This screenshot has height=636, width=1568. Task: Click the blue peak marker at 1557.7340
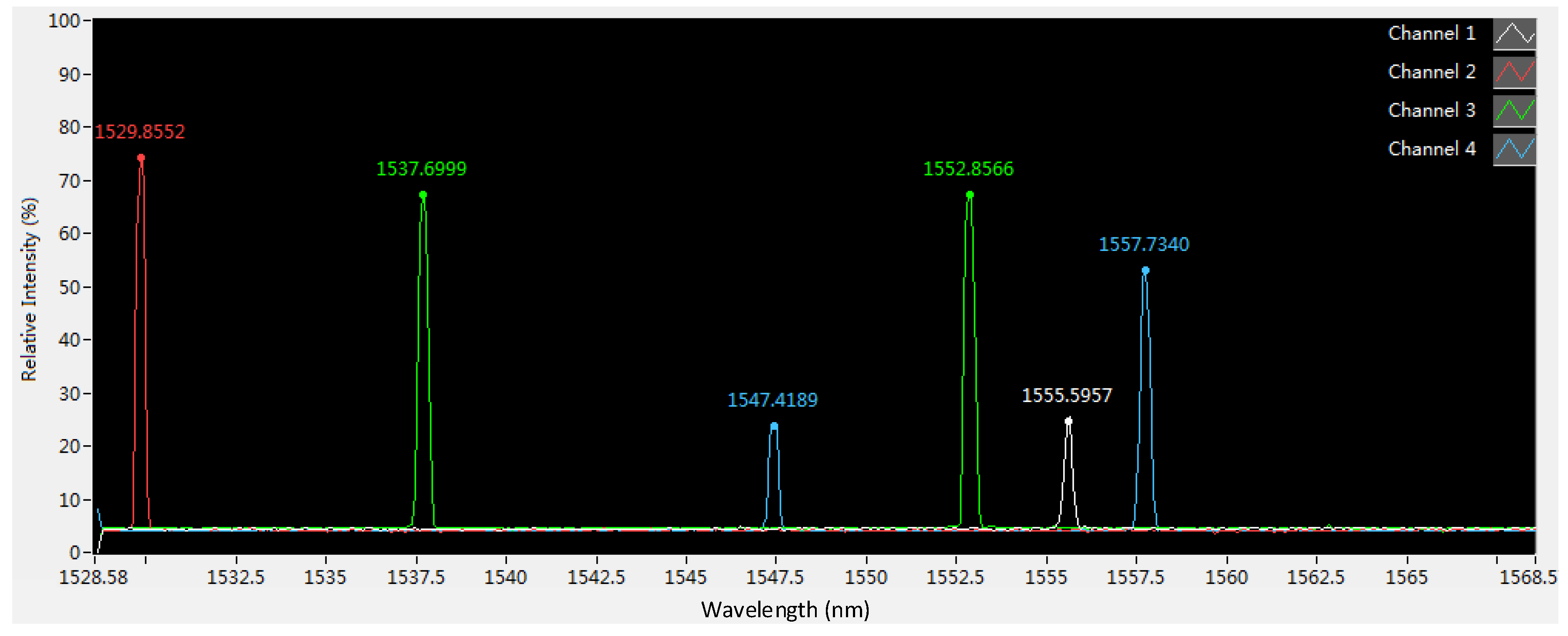click(1146, 271)
